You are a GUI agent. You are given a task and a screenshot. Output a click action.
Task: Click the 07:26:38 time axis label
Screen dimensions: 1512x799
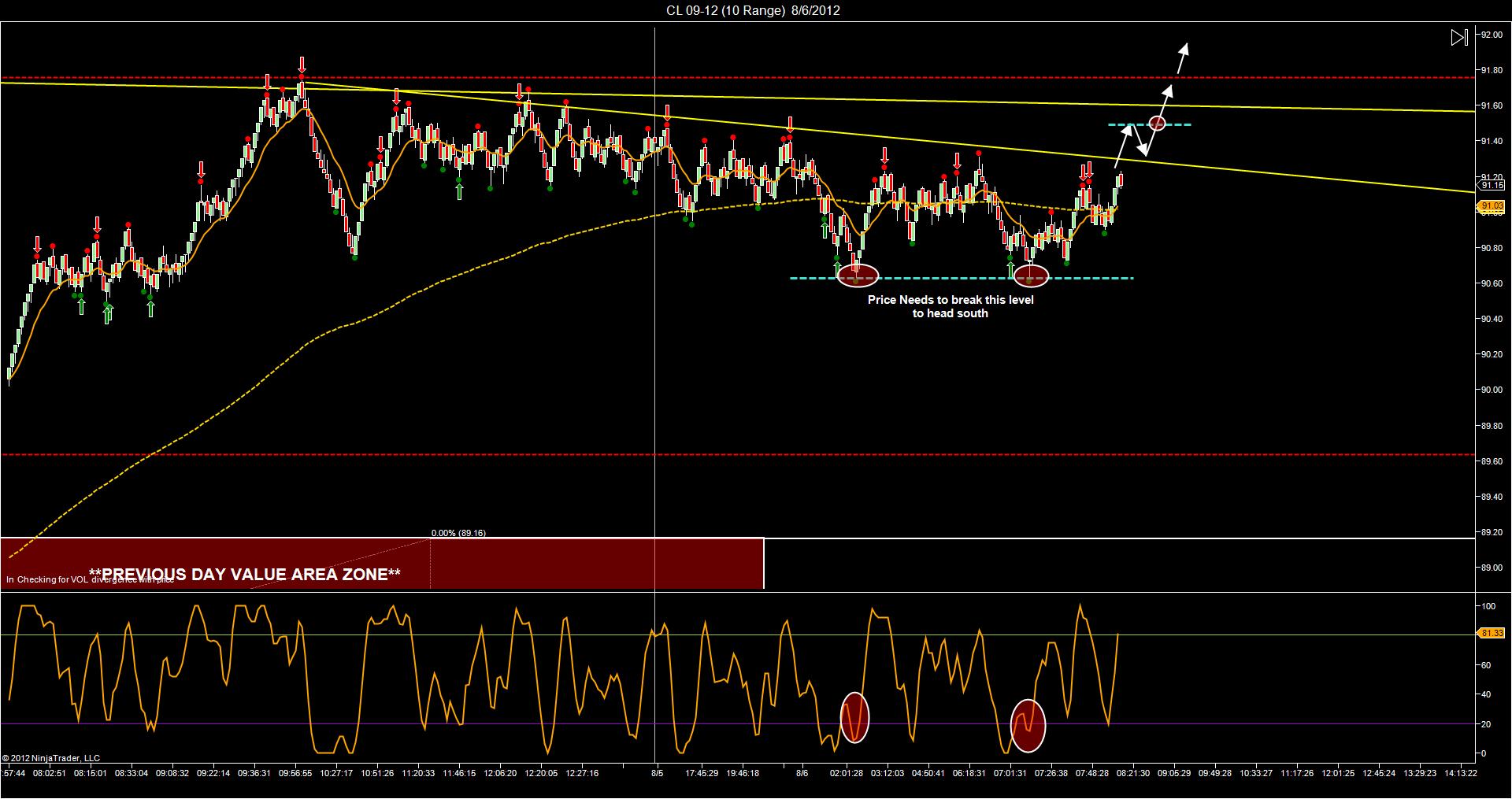click(x=1051, y=773)
